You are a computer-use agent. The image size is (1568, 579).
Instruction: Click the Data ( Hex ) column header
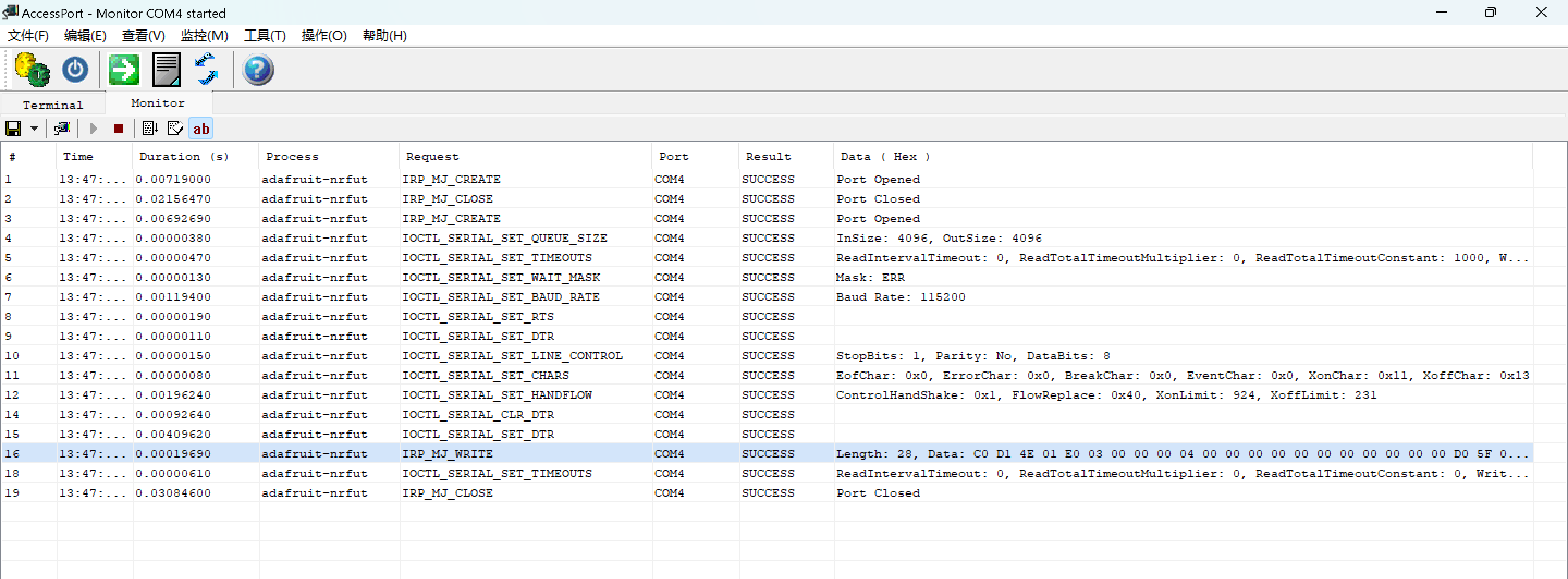point(1183,156)
